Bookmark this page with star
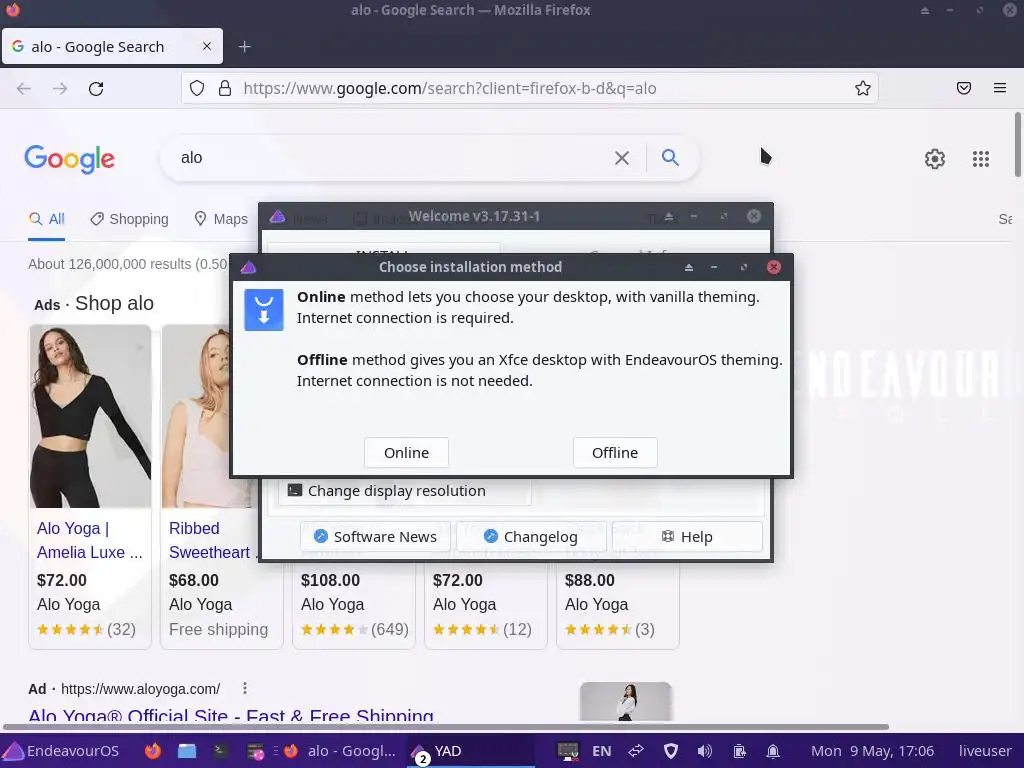The image size is (1024, 768). coord(863,88)
